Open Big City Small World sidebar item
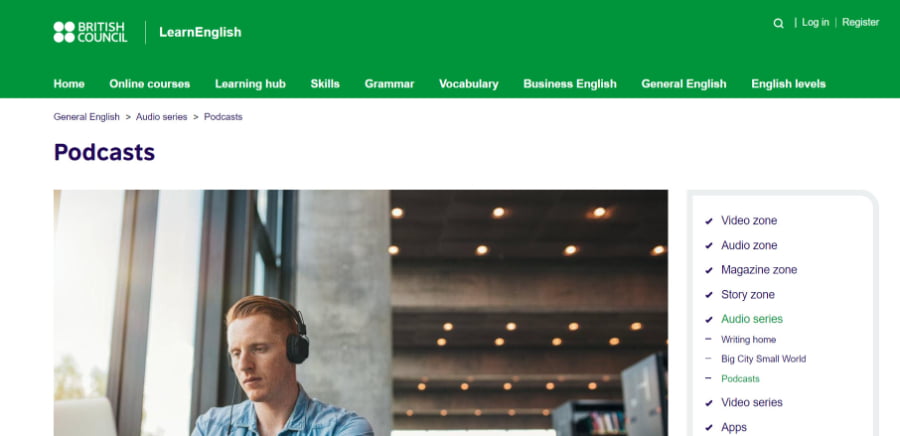This screenshot has height=436, width=900. pos(763,359)
